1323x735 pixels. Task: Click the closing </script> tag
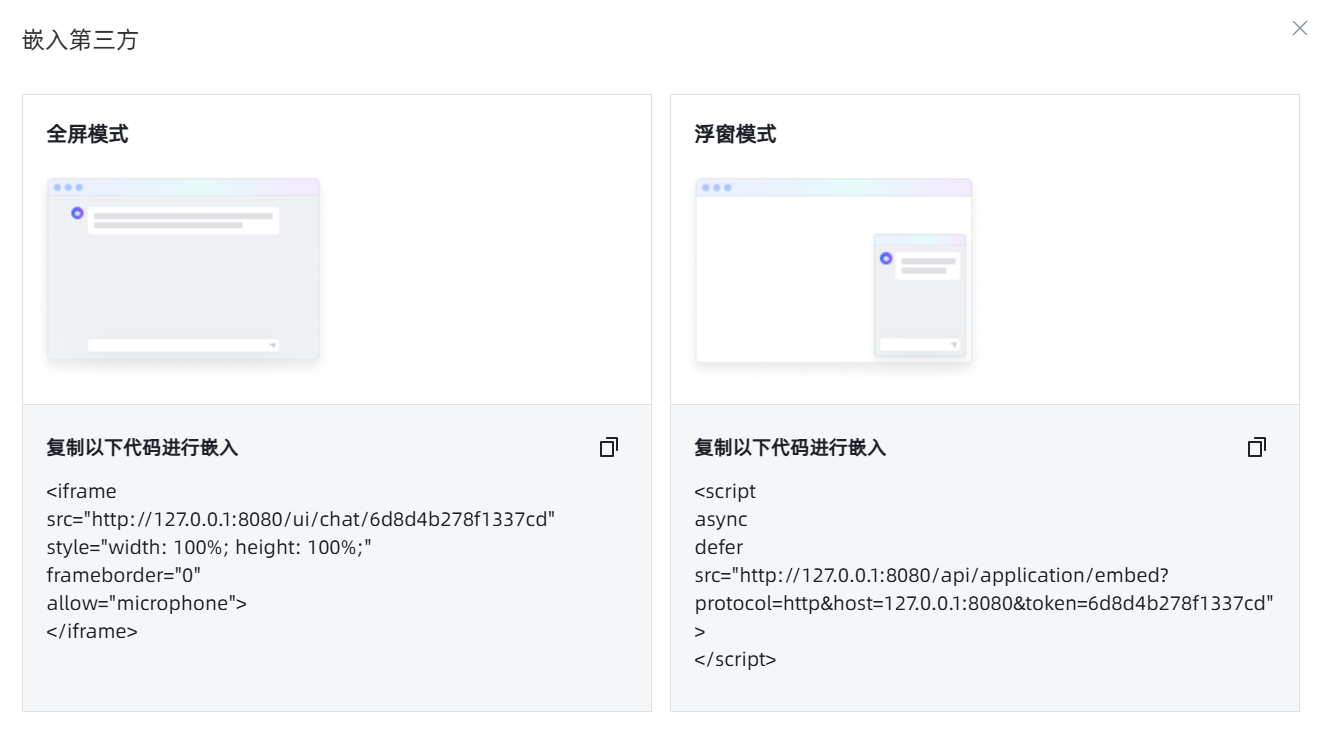735,659
